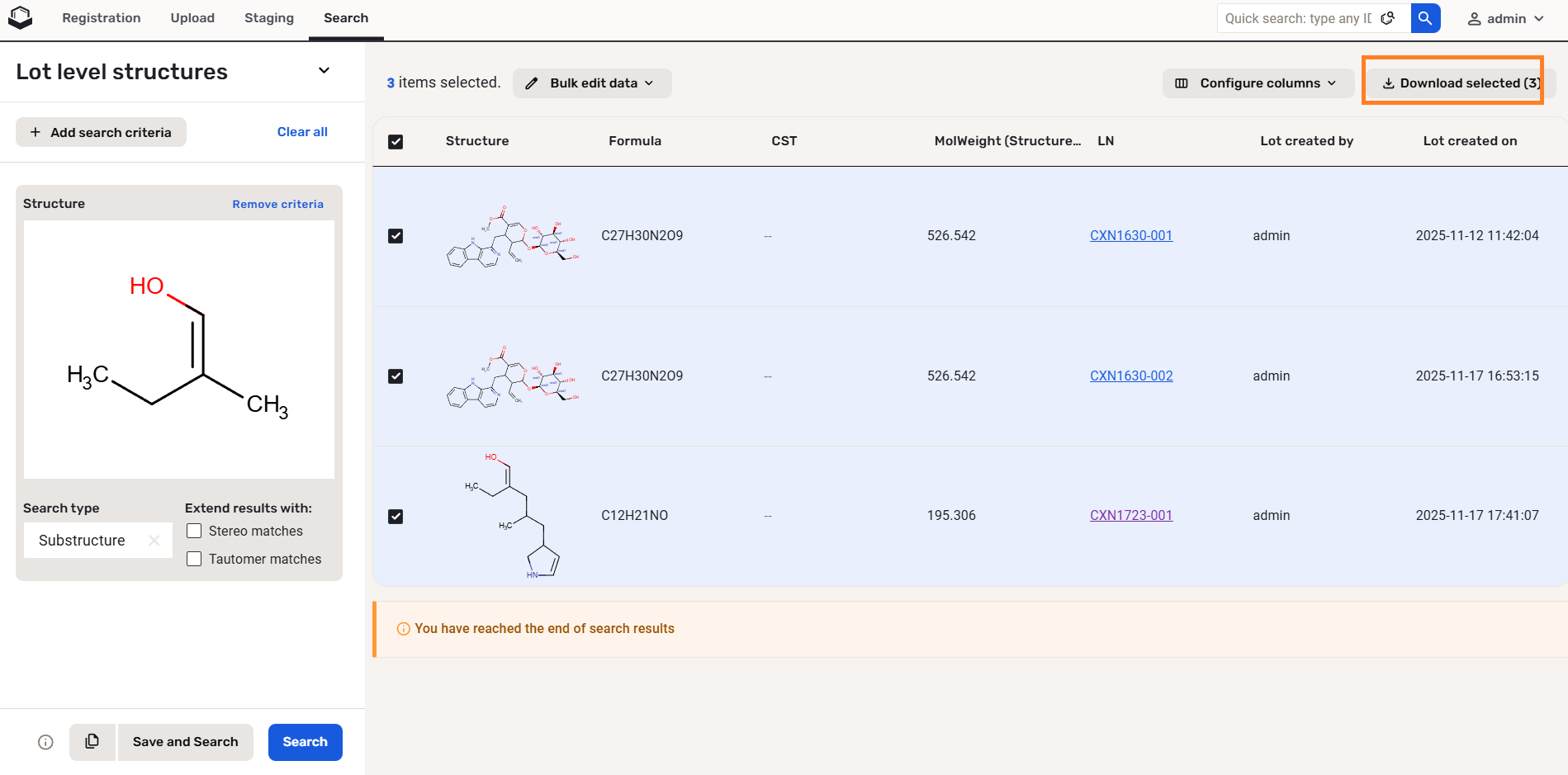Screen dimensions: 1568x775
Task: Open Configure columns dropdown
Action: 1258,83
